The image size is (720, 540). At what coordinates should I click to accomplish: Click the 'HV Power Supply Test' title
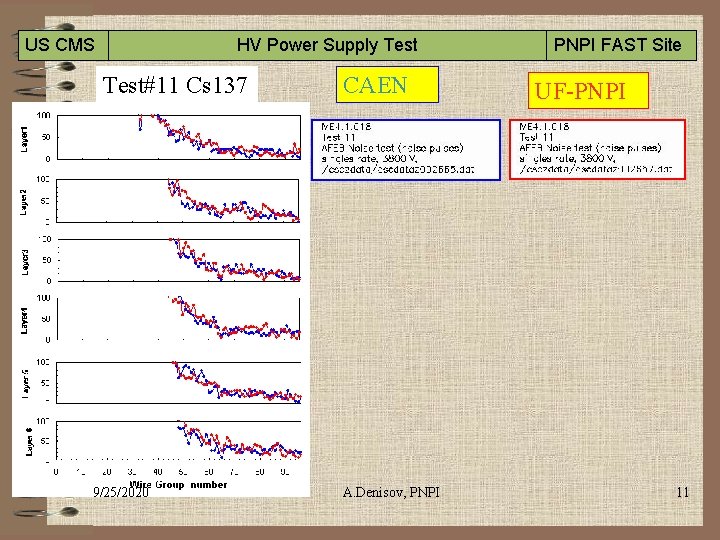coord(327,45)
